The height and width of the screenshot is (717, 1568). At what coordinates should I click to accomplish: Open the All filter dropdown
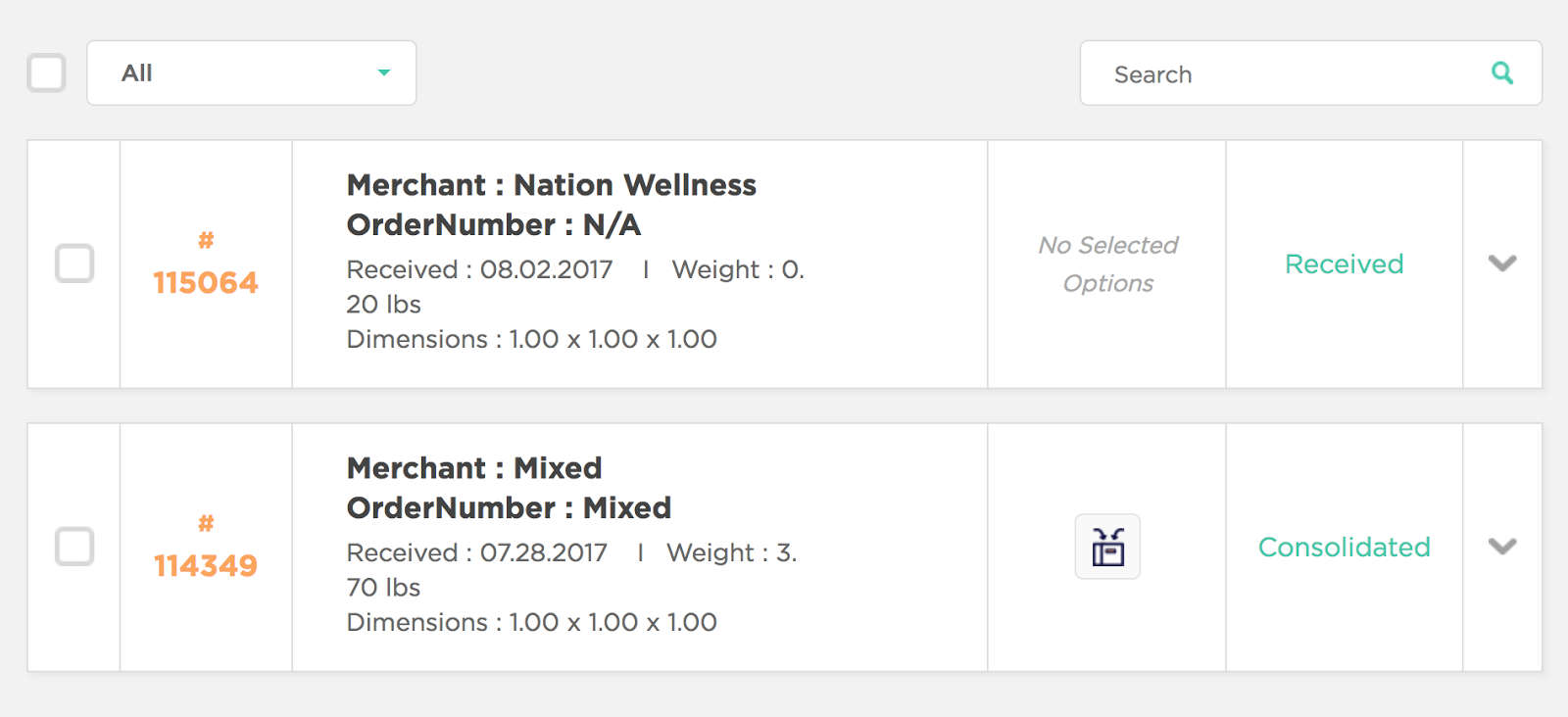pos(252,72)
